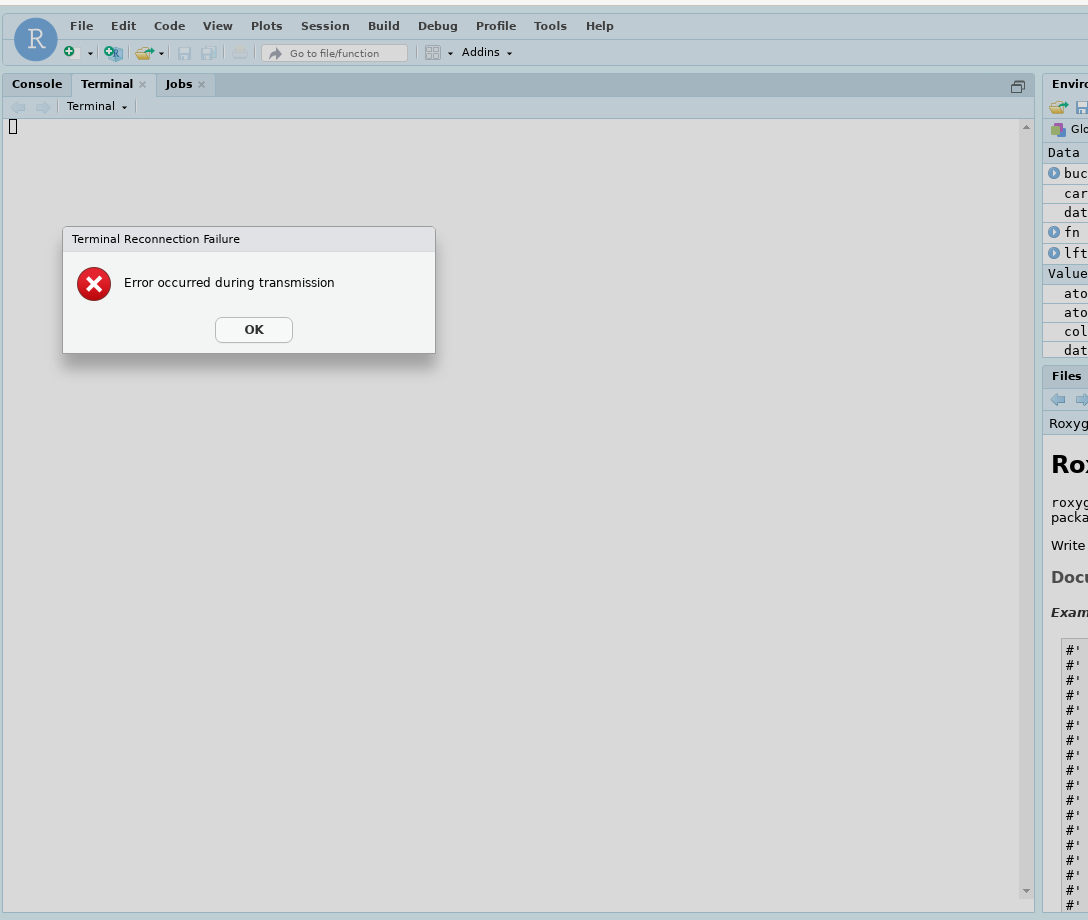
Task: Click the back navigation arrow in Files pane
Action: click(x=1057, y=399)
